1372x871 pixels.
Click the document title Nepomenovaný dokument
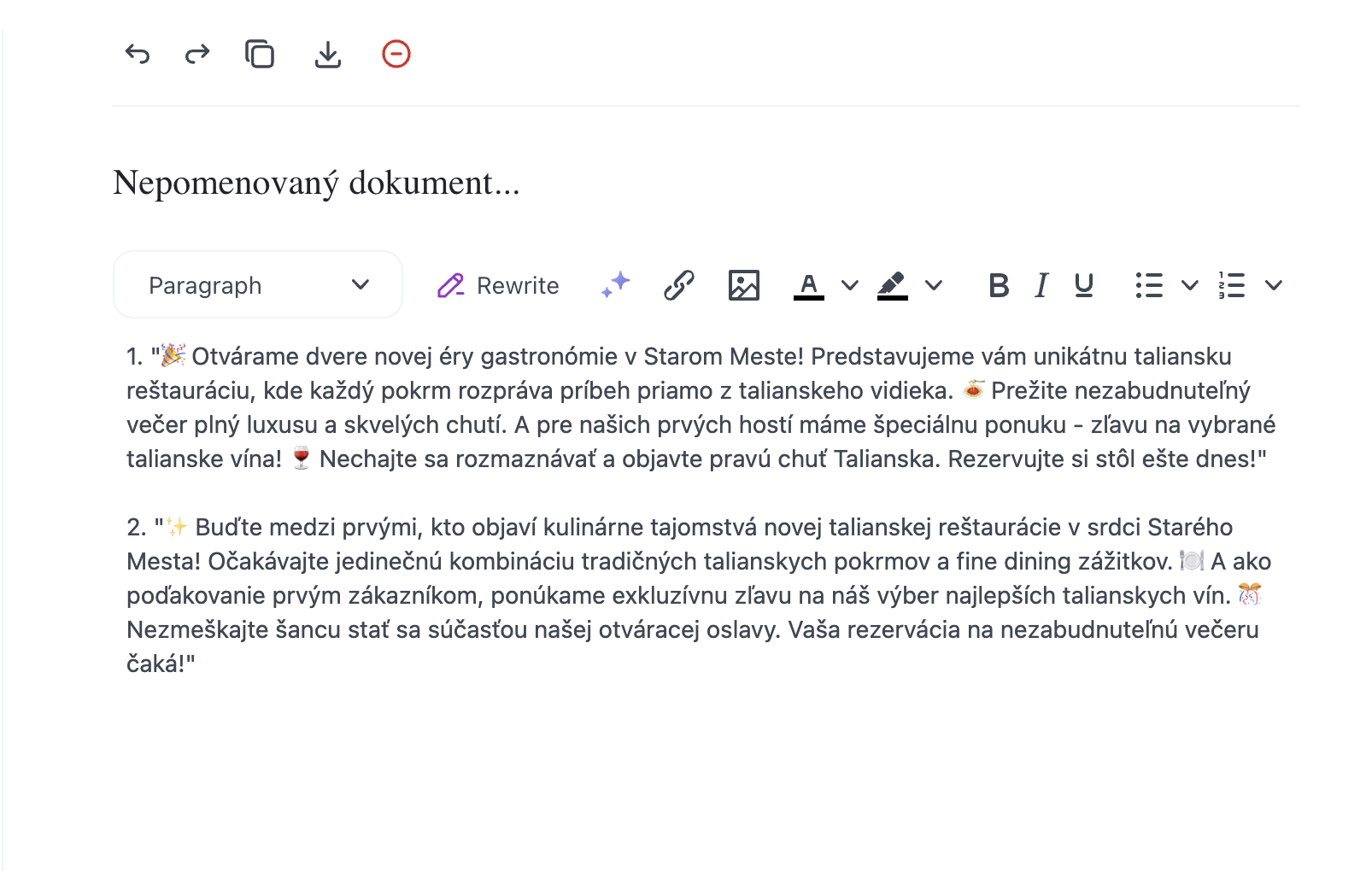pos(317,182)
